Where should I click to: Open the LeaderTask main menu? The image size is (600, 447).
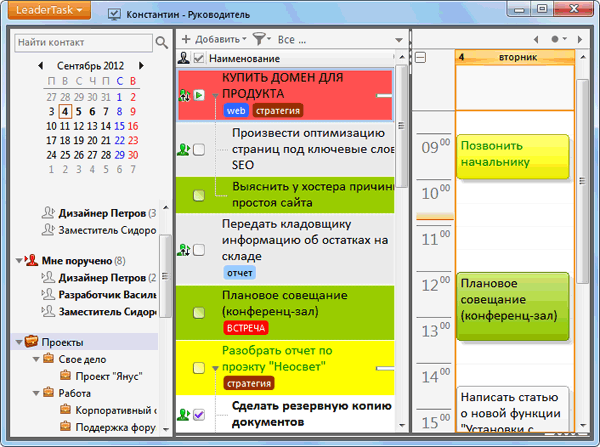[x=49, y=10]
